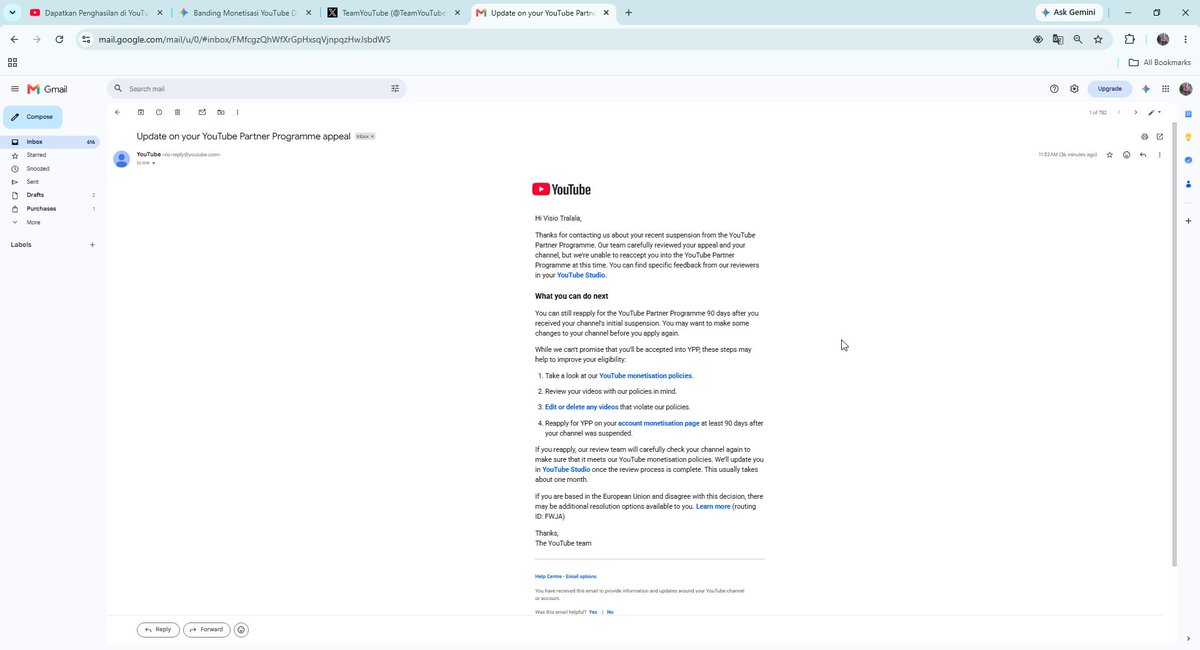Print this email
The width and height of the screenshot is (1200, 650).
point(1144,136)
